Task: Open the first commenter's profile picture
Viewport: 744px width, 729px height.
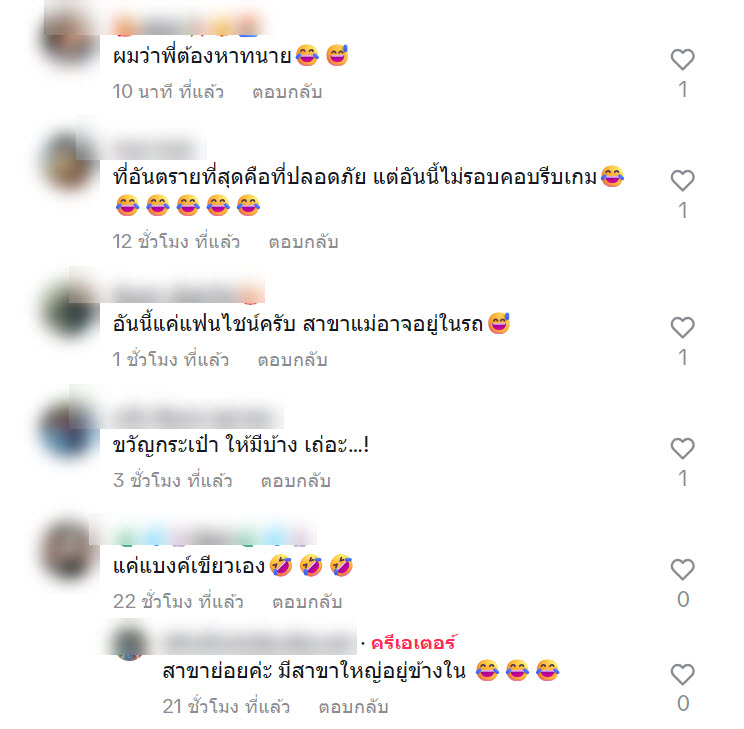Action: (x=69, y=39)
